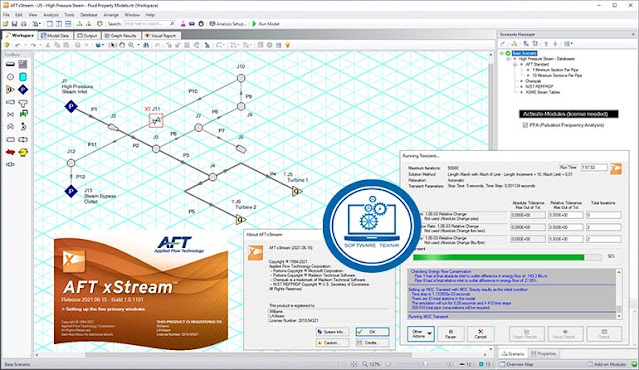Screen dimensions: 639x370
Task: Open the zoom tool dropdown arrow
Action: click(138, 45)
